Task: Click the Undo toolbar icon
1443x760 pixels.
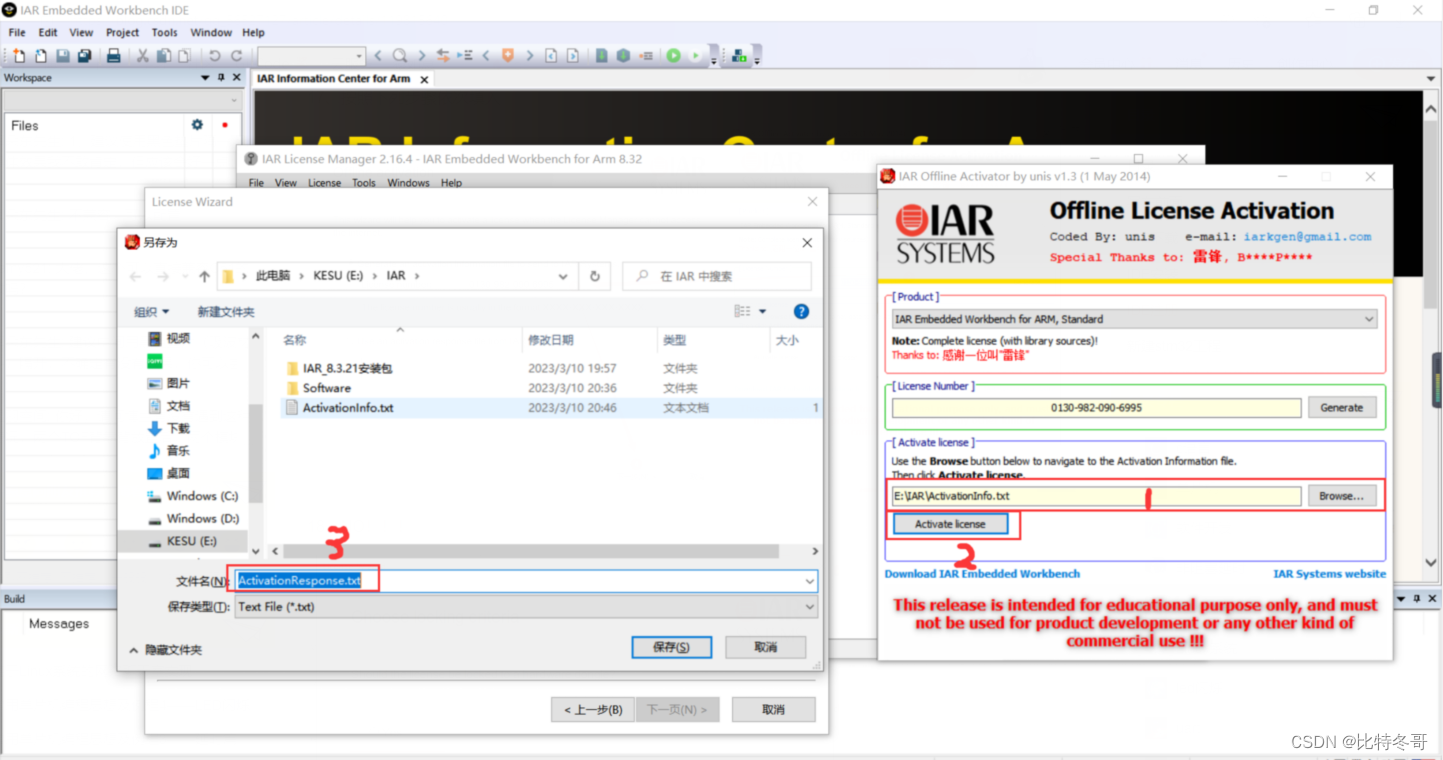Action: point(214,56)
